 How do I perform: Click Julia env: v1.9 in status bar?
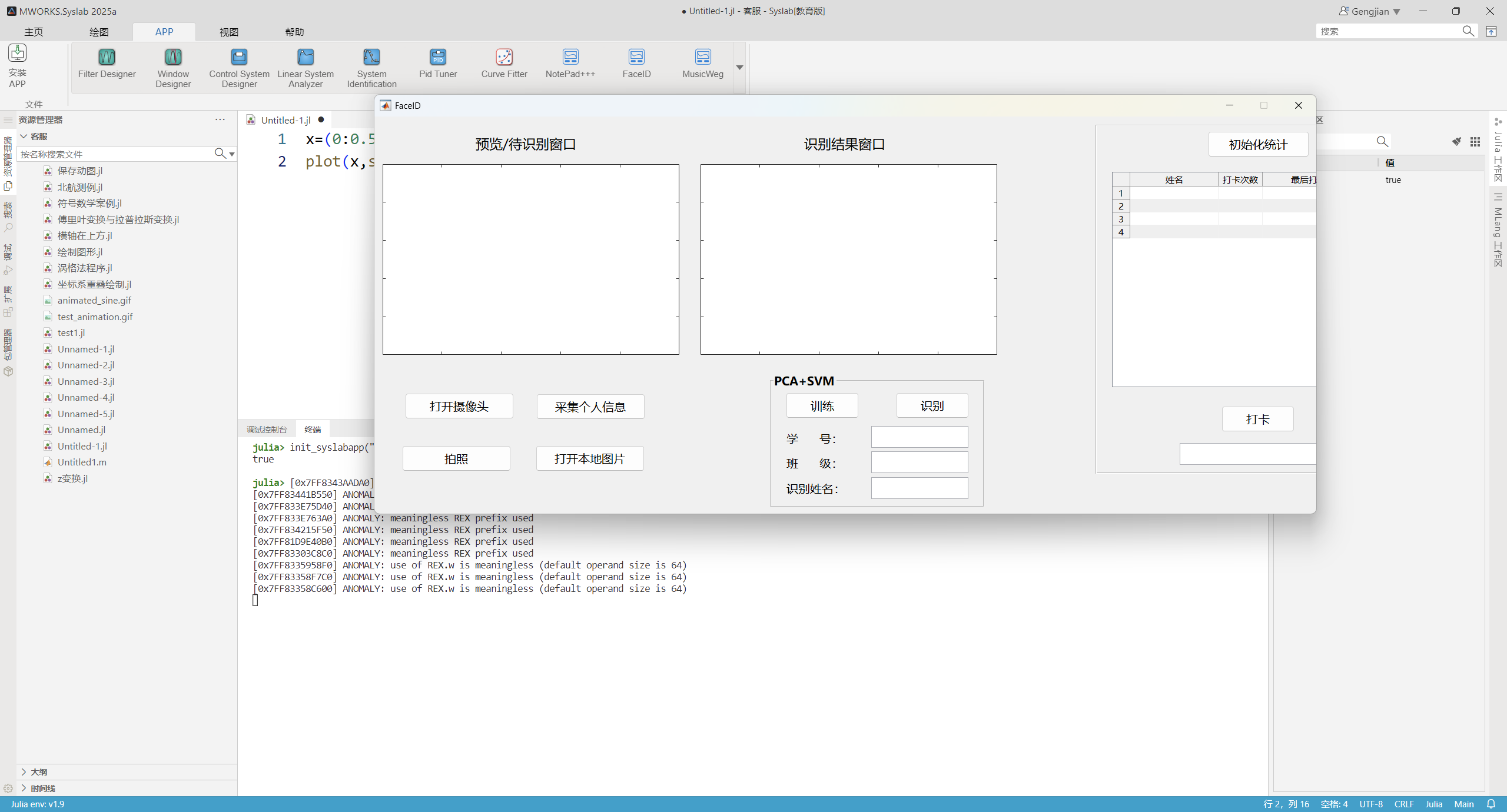[38, 804]
